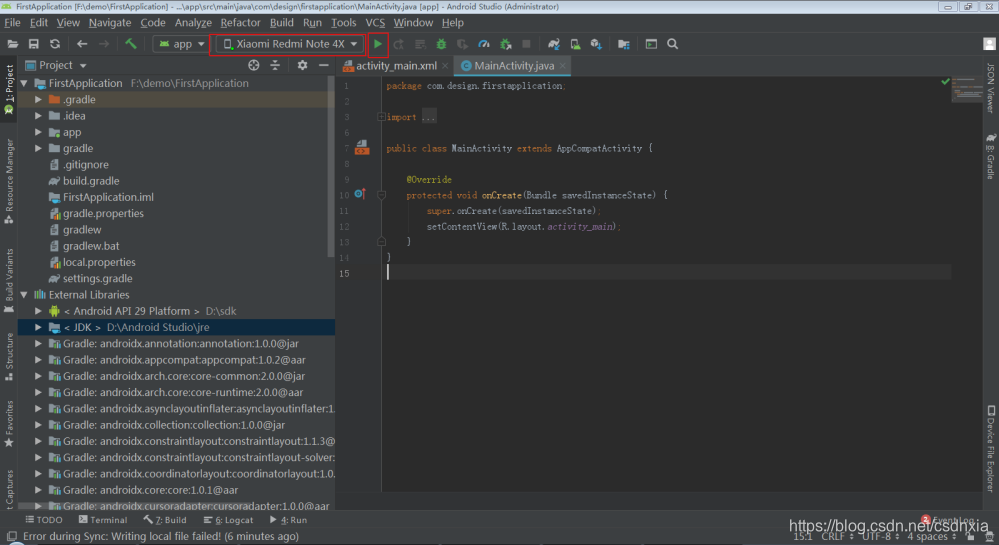This screenshot has height=545, width=999.
Task: Click the Search Everywhere magnifier
Action: (672, 44)
